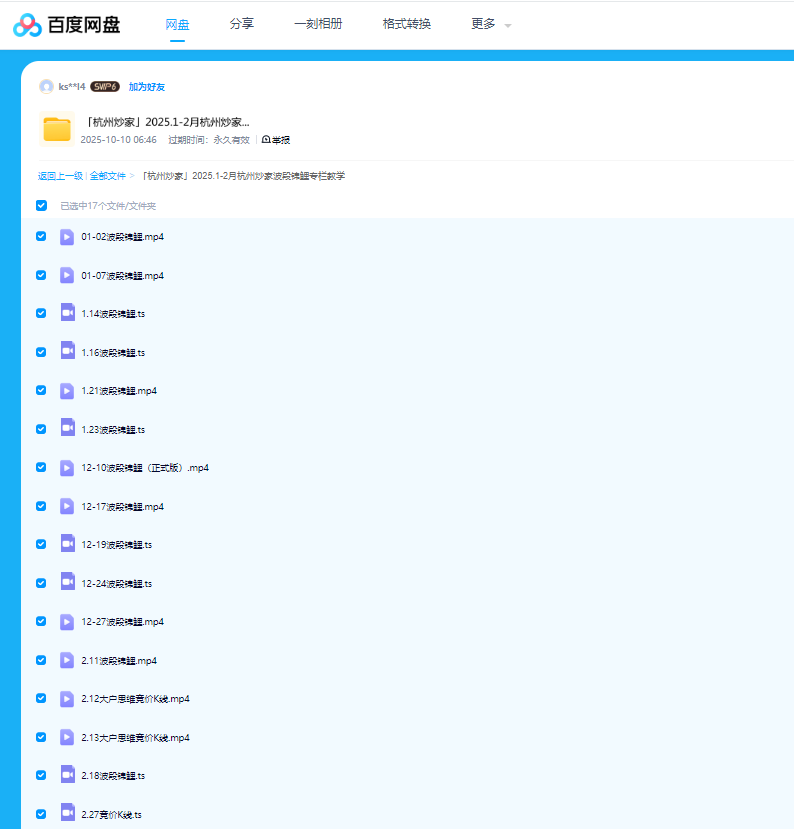Uncheck the 01-02波段教学.mp4 checkbox
The image size is (794, 829).
pyautogui.click(x=41, y=236)
